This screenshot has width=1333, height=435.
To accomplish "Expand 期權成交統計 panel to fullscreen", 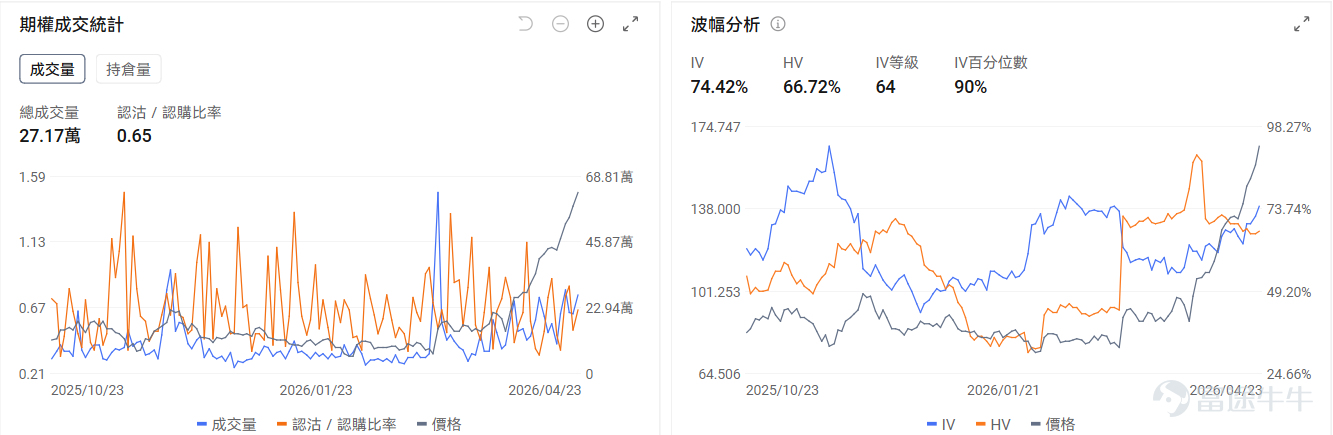I will click(630, 24).
